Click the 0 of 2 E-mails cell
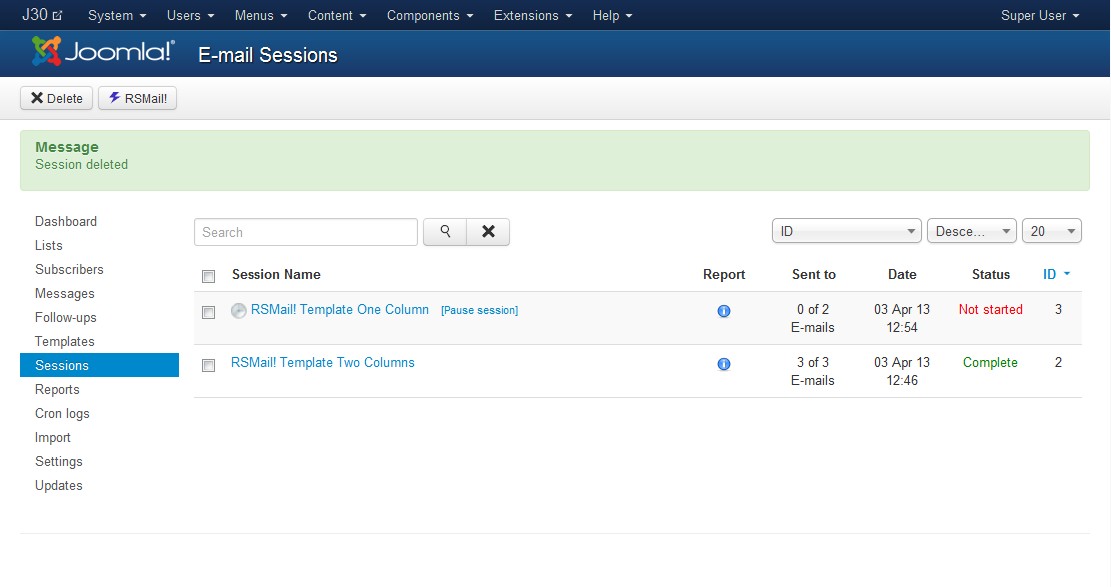This screenshot has height=587, width=1111. pyautogui.click(x=813, y=318)
